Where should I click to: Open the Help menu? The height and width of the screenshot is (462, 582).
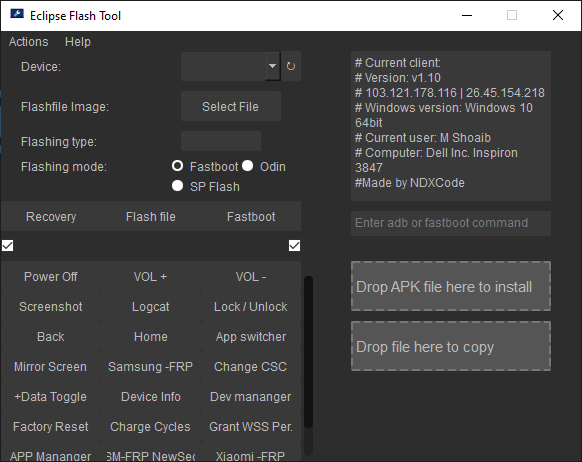point(78,42)
